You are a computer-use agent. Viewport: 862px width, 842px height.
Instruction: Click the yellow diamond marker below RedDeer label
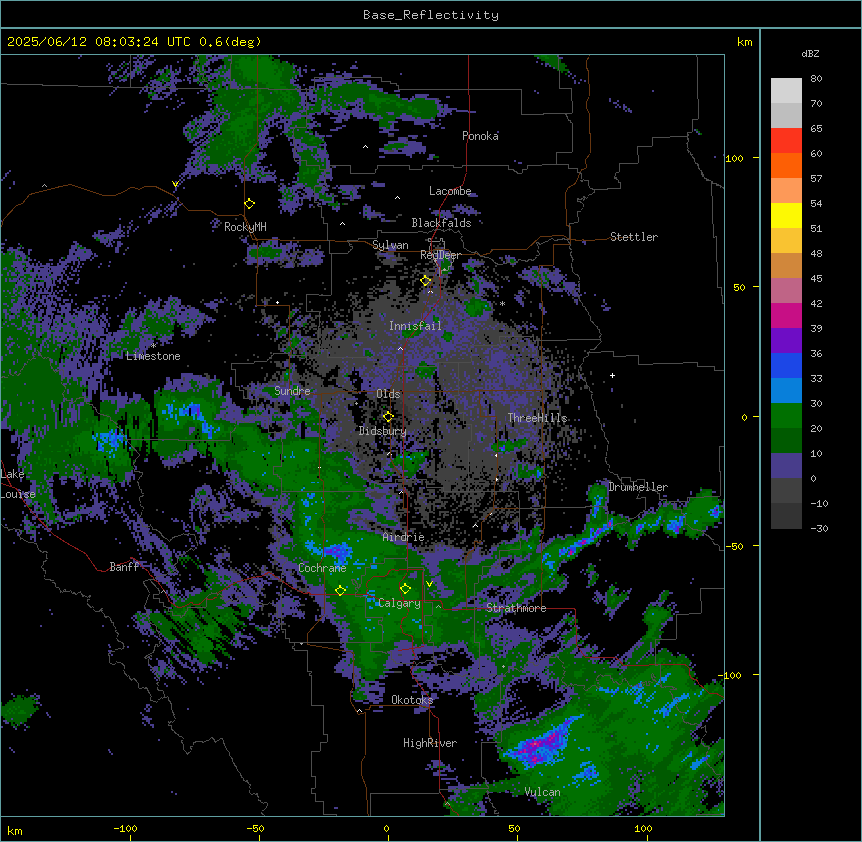tap(426, 281)
